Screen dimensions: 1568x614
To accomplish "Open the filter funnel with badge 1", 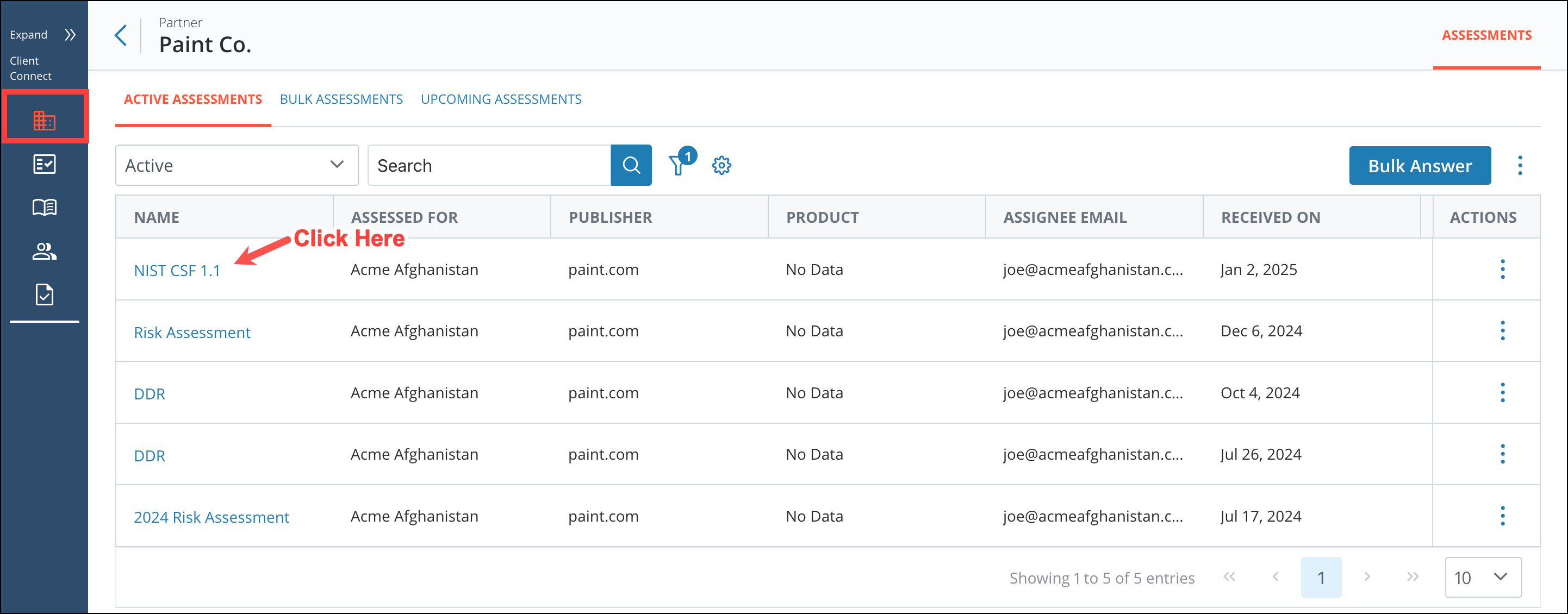I will (x=681, y=162).
